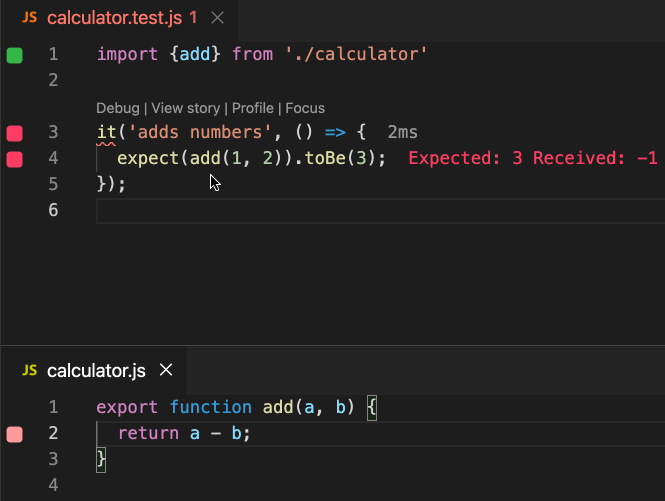Viewport: 665px width, 501px height.
Task: Click the Debug code lens link
Action: click(118, 108)
